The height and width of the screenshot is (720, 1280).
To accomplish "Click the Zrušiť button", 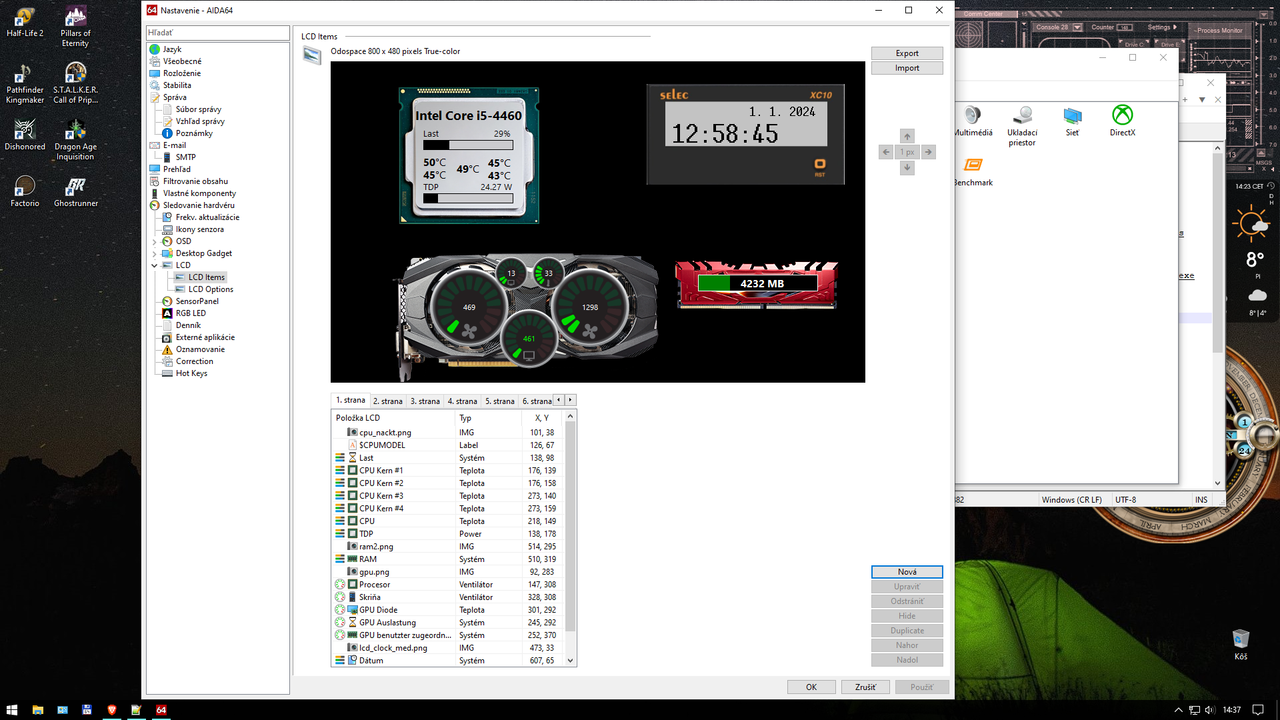I will pyautogui.click(x=865, y=687).
